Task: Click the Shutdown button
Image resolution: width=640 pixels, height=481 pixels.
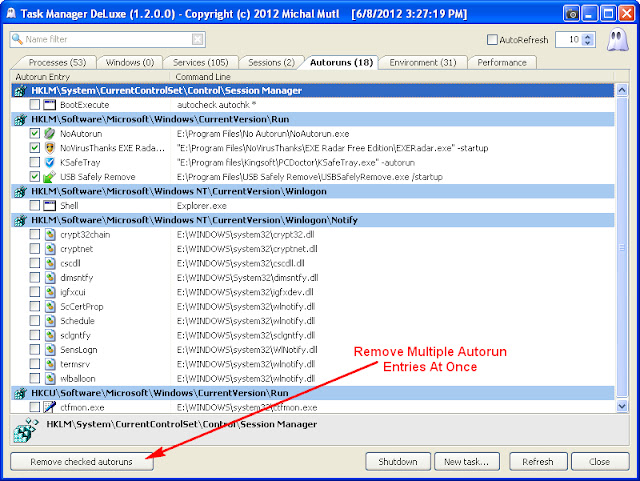Action: [x=398, y=461]
